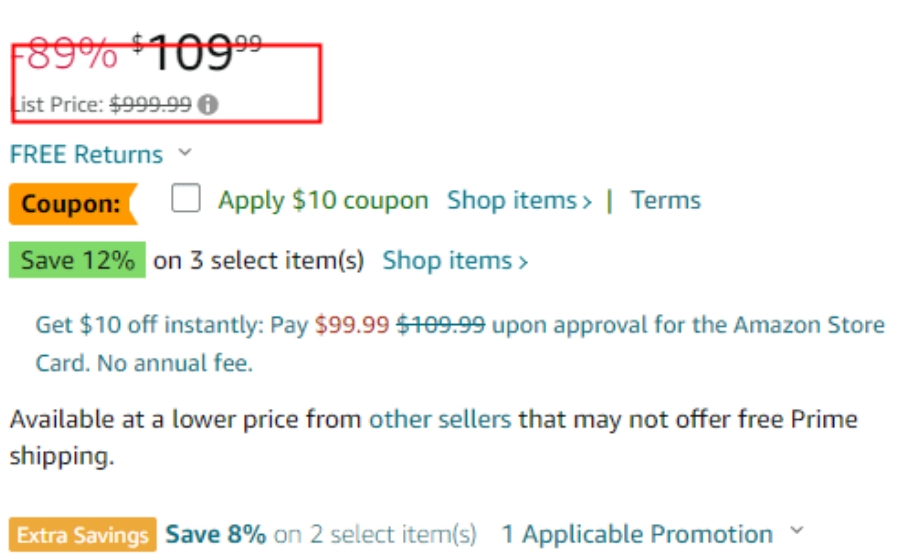Click the List Price info icon
Viewport: 924px width, 557px height.
(x=207, y=105)
